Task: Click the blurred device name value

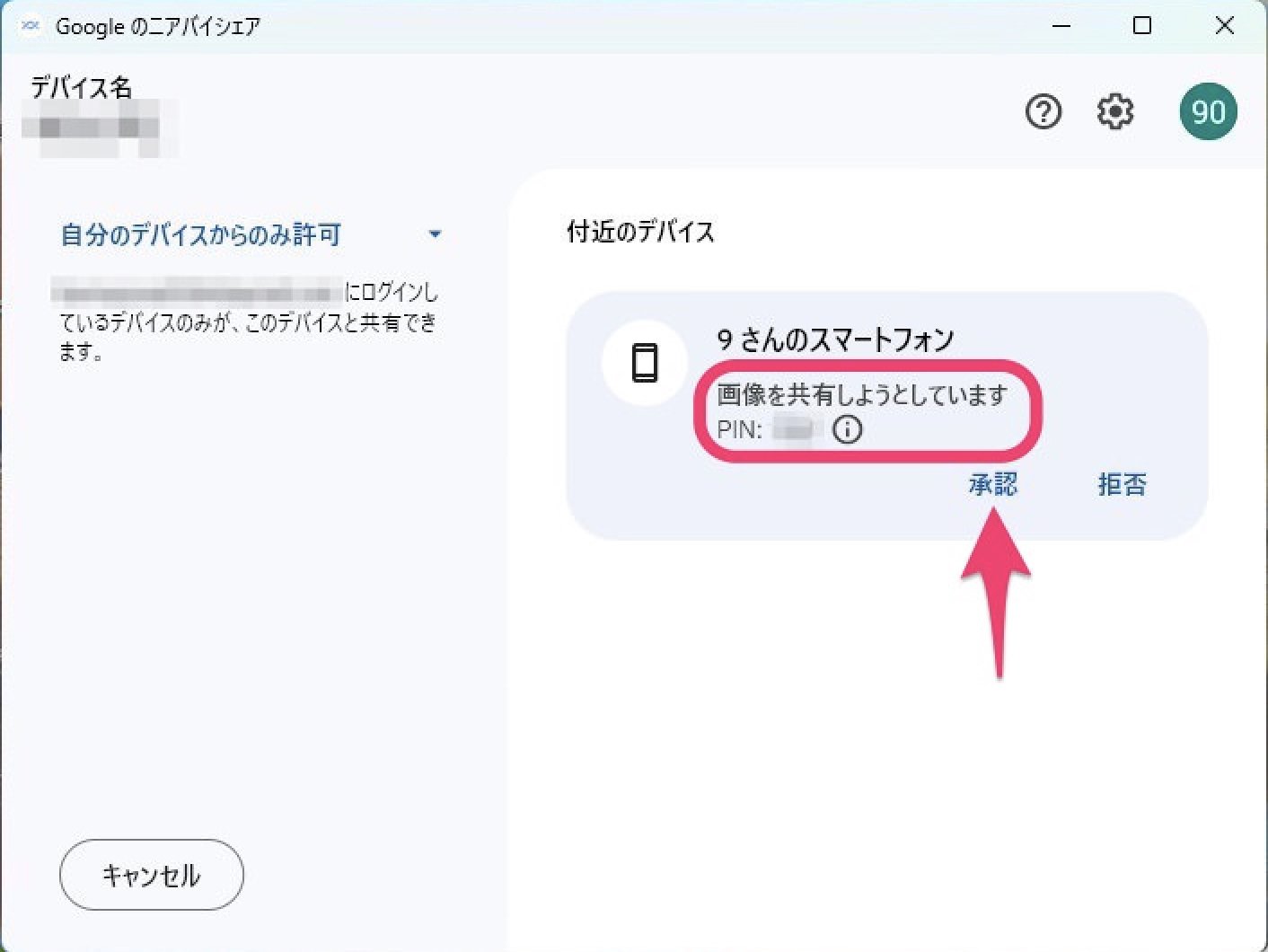Action: pyautogui.click(x=99, y=128)
